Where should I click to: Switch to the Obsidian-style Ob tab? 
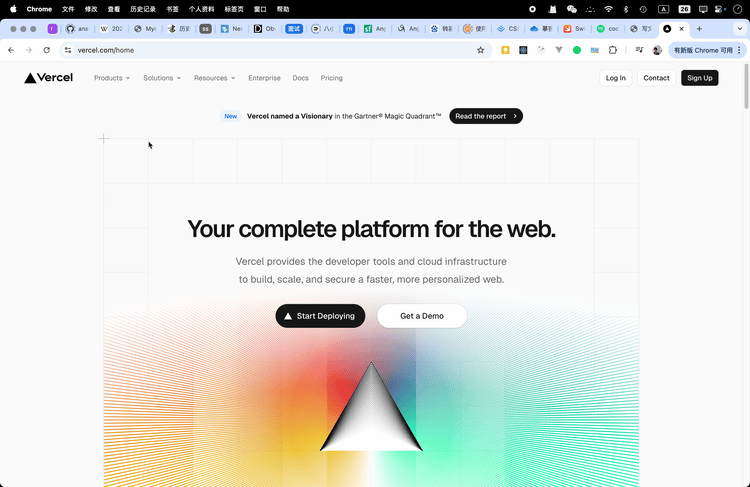[x=264, y=29]
